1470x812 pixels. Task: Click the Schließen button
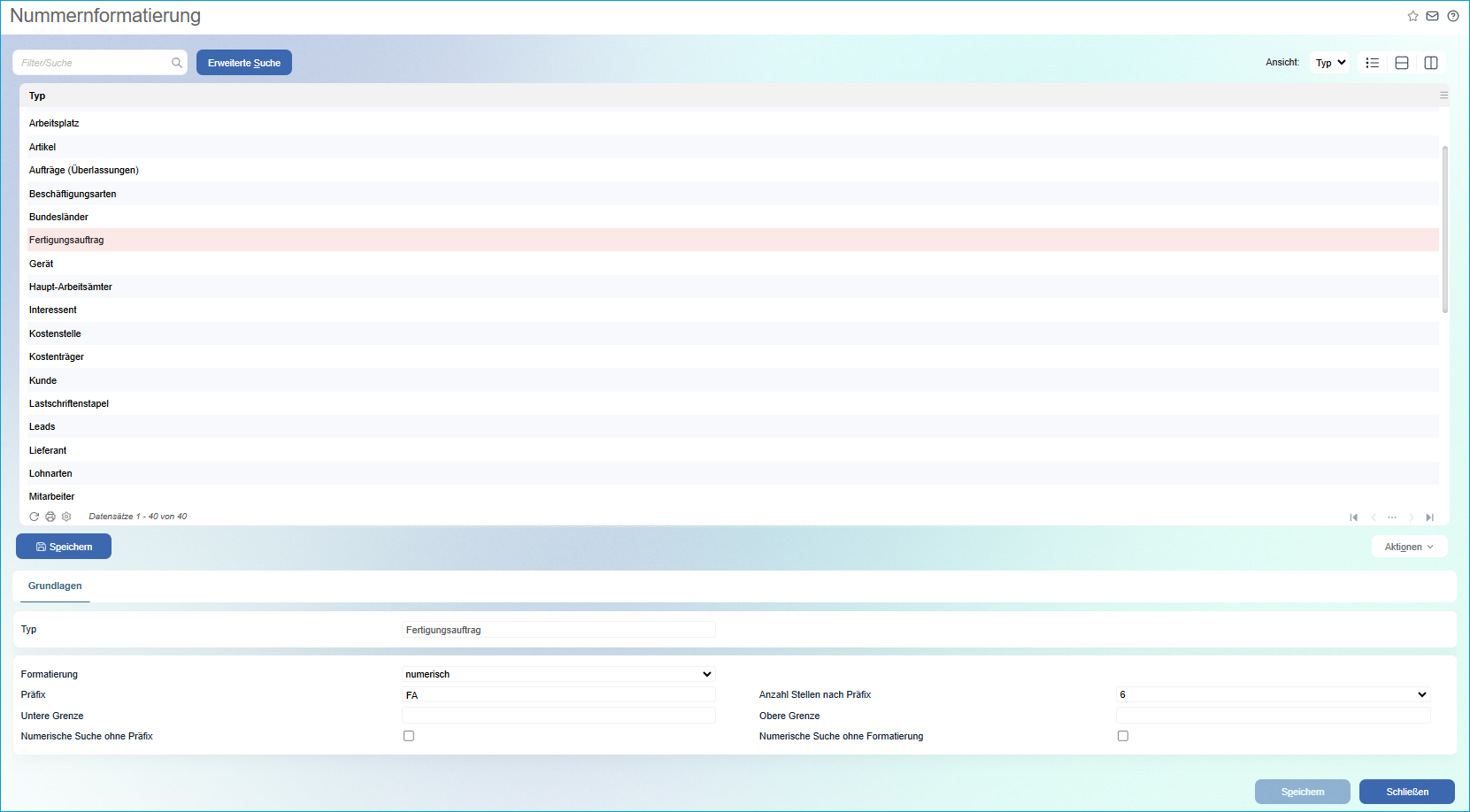[x=1406, y=792]
